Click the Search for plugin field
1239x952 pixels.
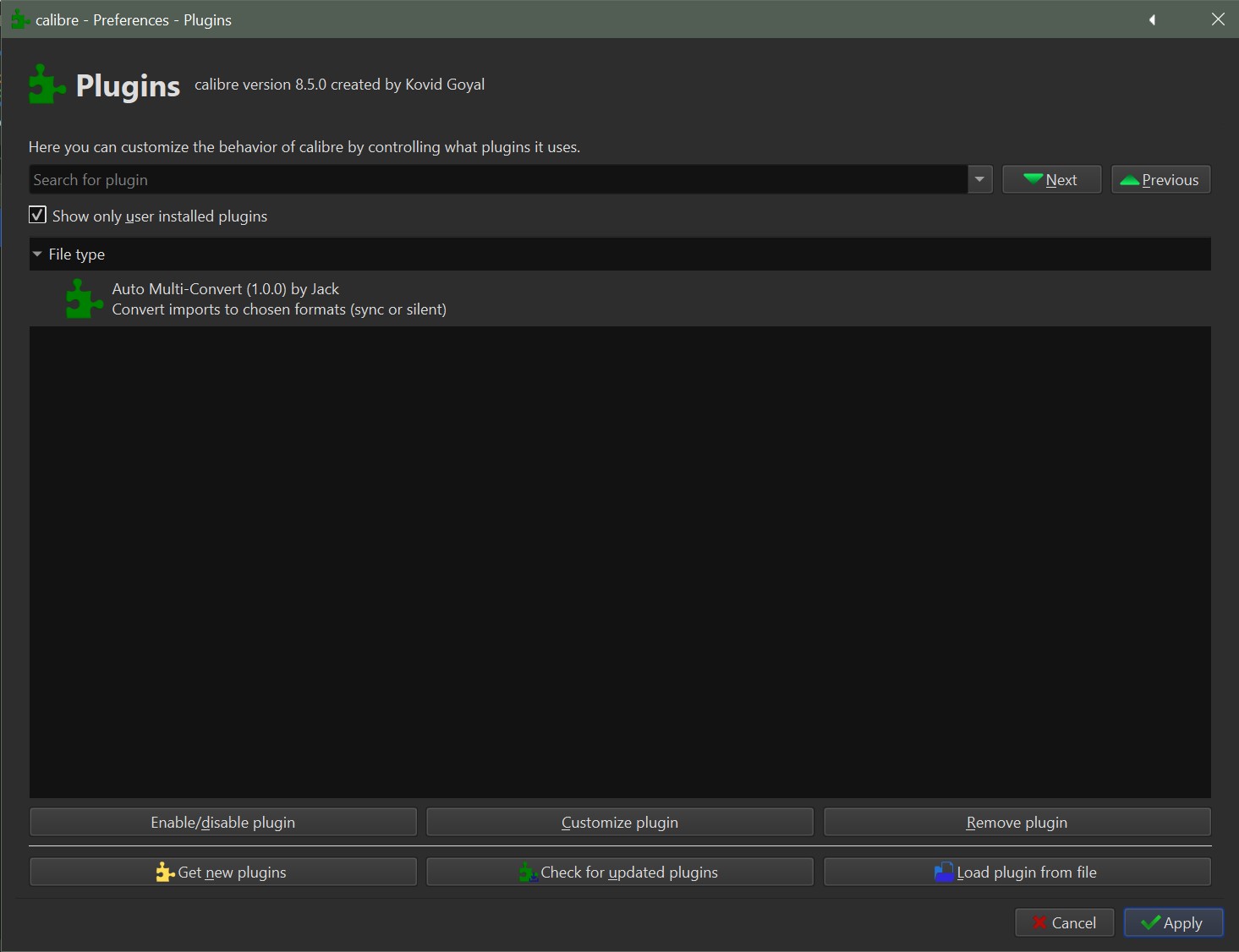(499, 179)
